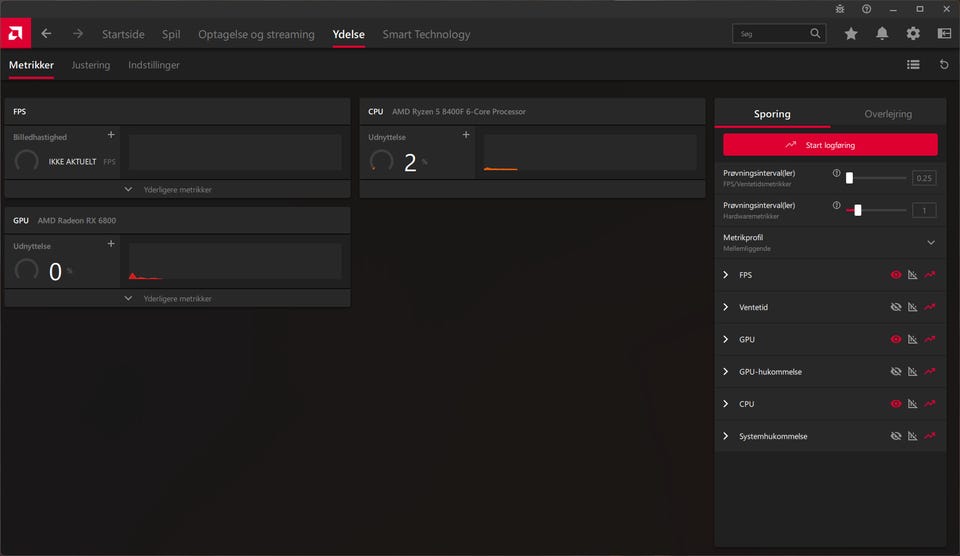
Task: Expand the Metrikprofil dropdown
Action: [x=931, y=243]
